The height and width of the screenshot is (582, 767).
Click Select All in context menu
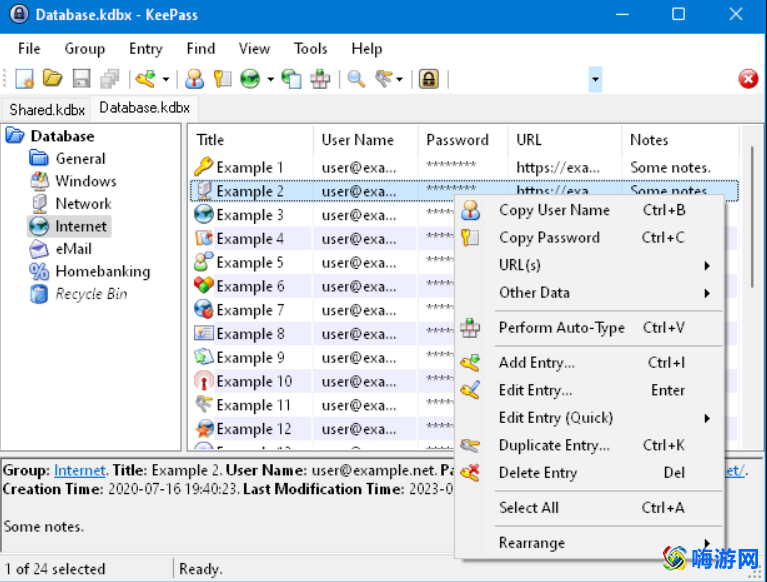click(x=589, y=508)
